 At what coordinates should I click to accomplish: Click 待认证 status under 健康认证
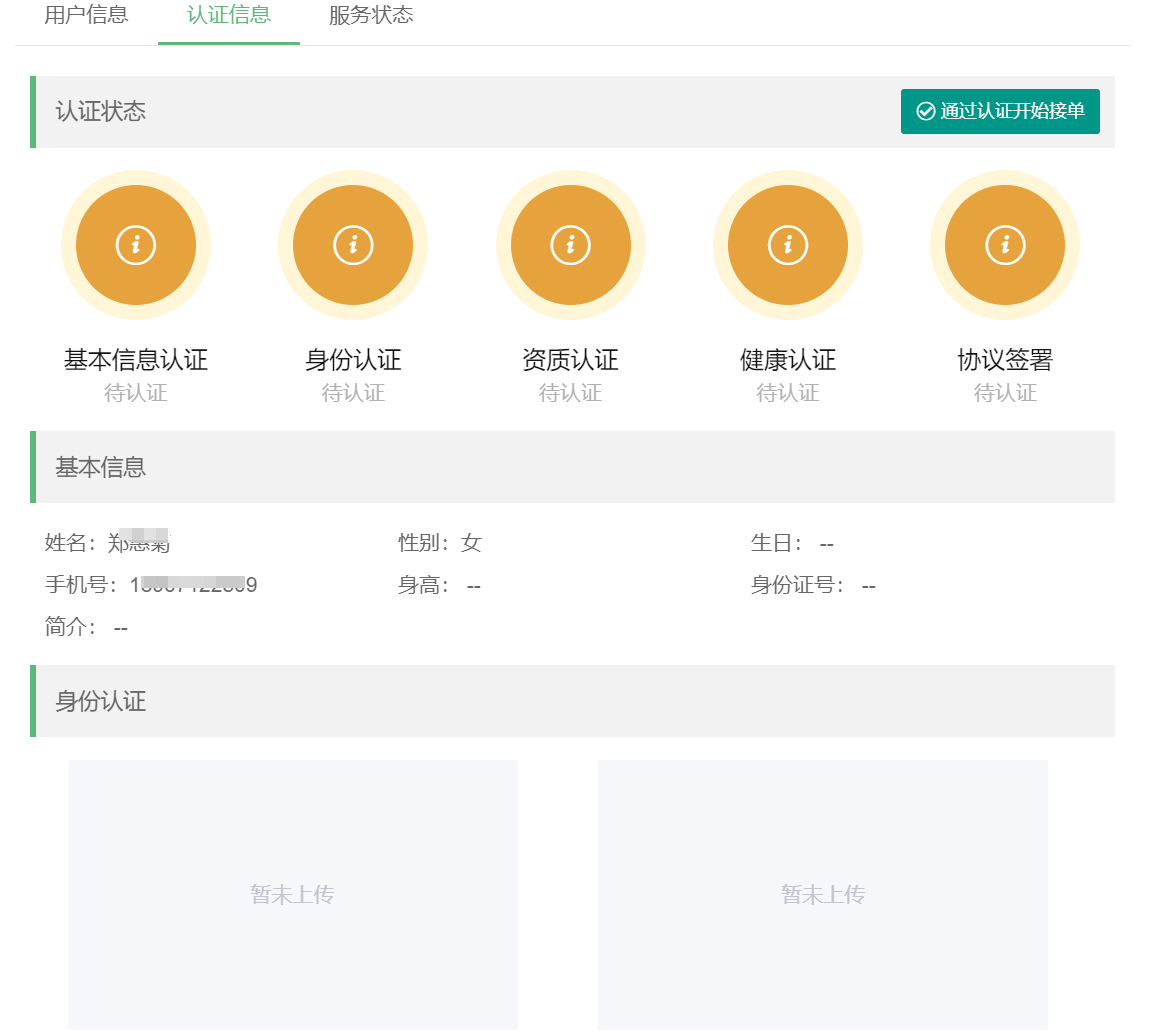click(787, 393)
